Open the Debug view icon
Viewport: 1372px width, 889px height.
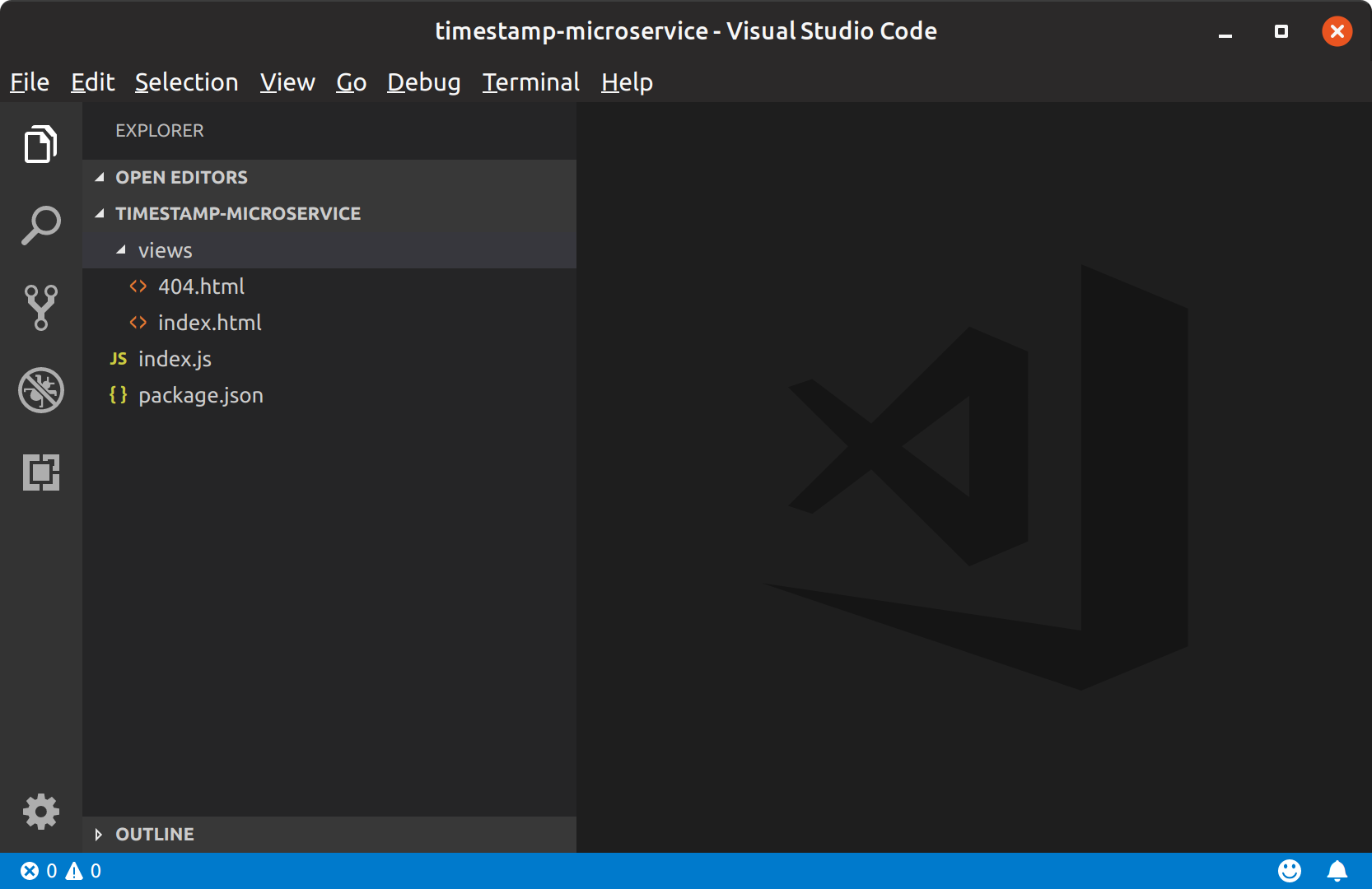click(x=40, y=390)
